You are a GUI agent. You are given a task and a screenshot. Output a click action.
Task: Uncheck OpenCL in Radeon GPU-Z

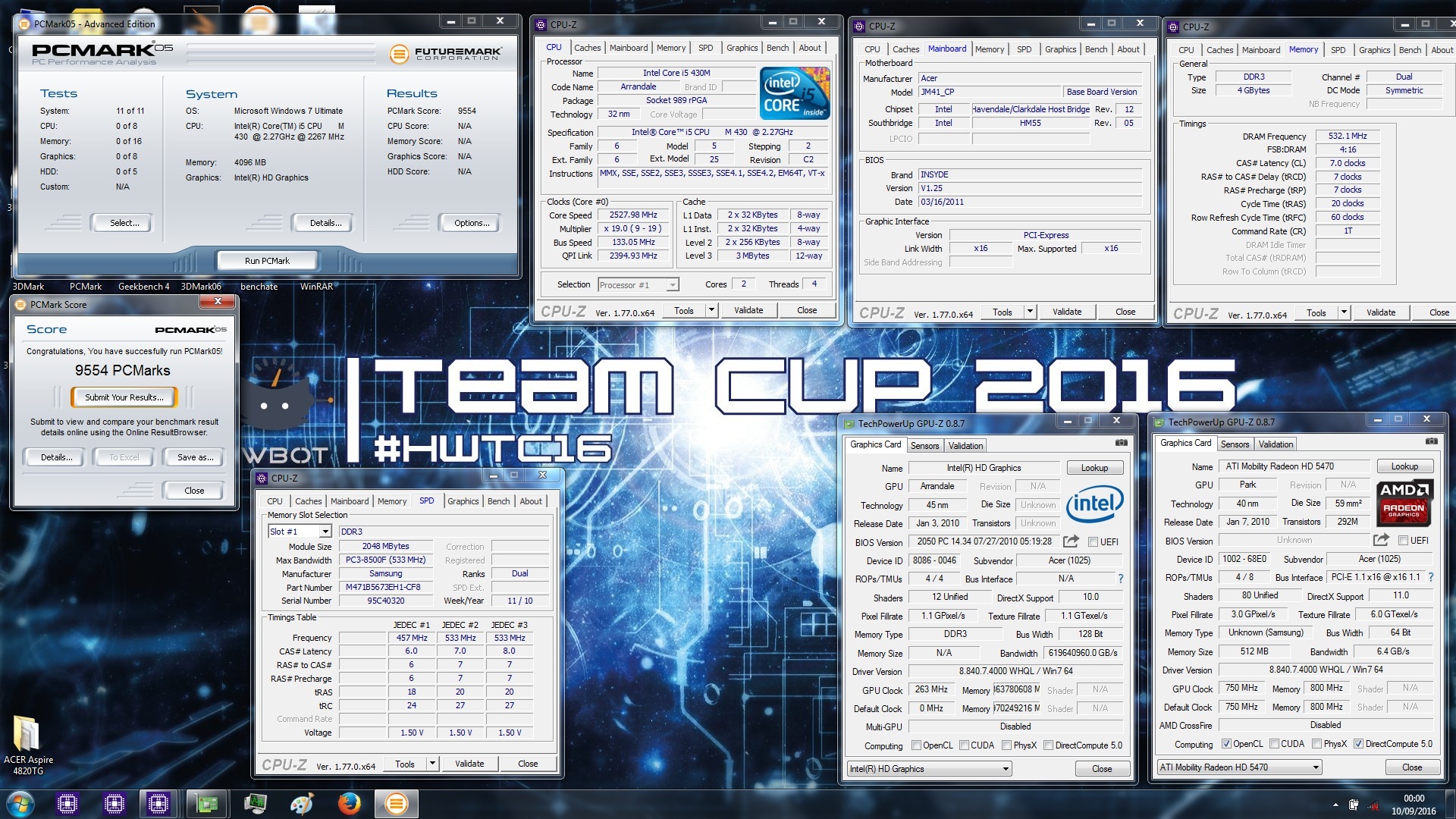pyautogui.click(x=1226, y=744)
